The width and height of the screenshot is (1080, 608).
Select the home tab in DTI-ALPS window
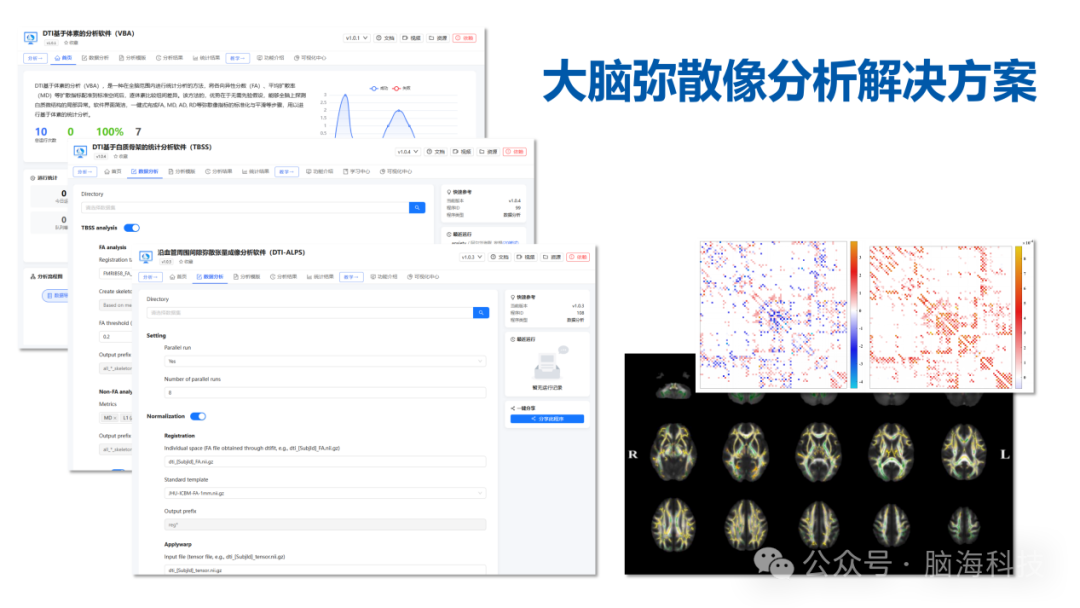pyautogui.click(x=178, y=277)
